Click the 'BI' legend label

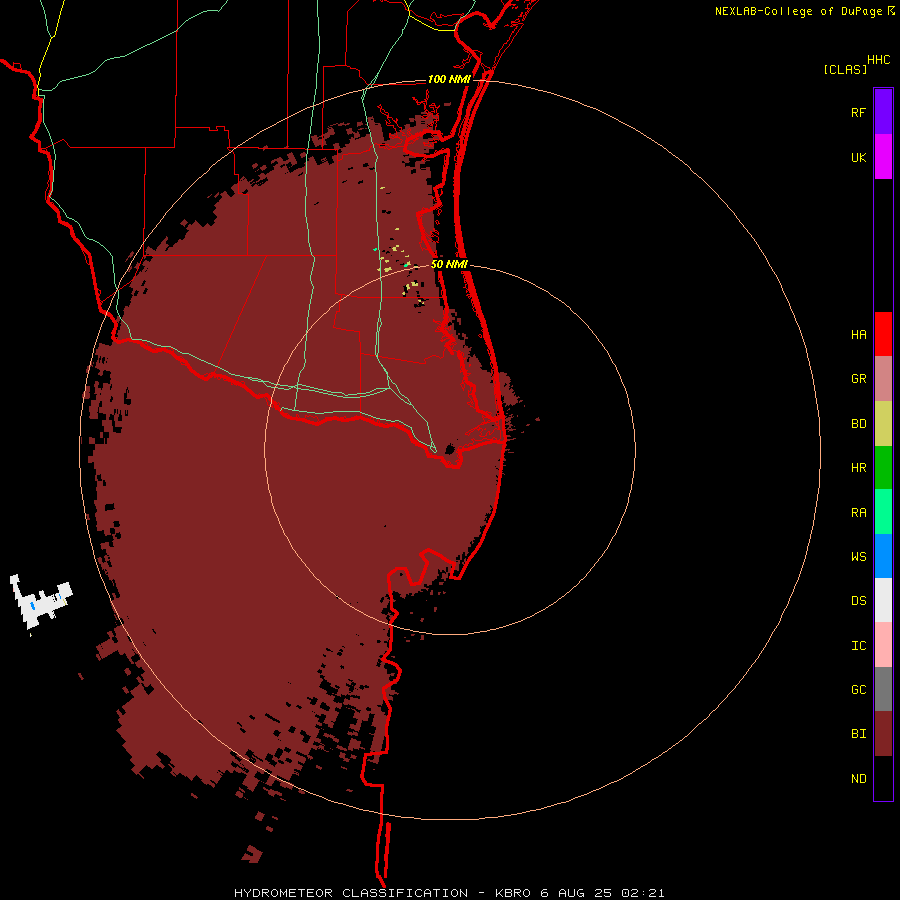point(858,734)
